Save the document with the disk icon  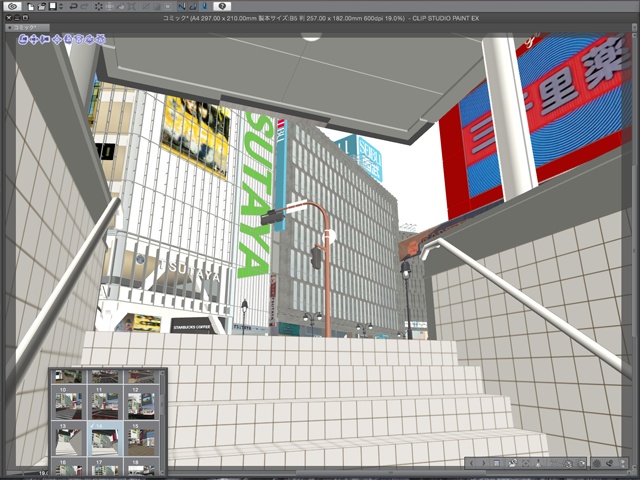click(x=53, y=6)
